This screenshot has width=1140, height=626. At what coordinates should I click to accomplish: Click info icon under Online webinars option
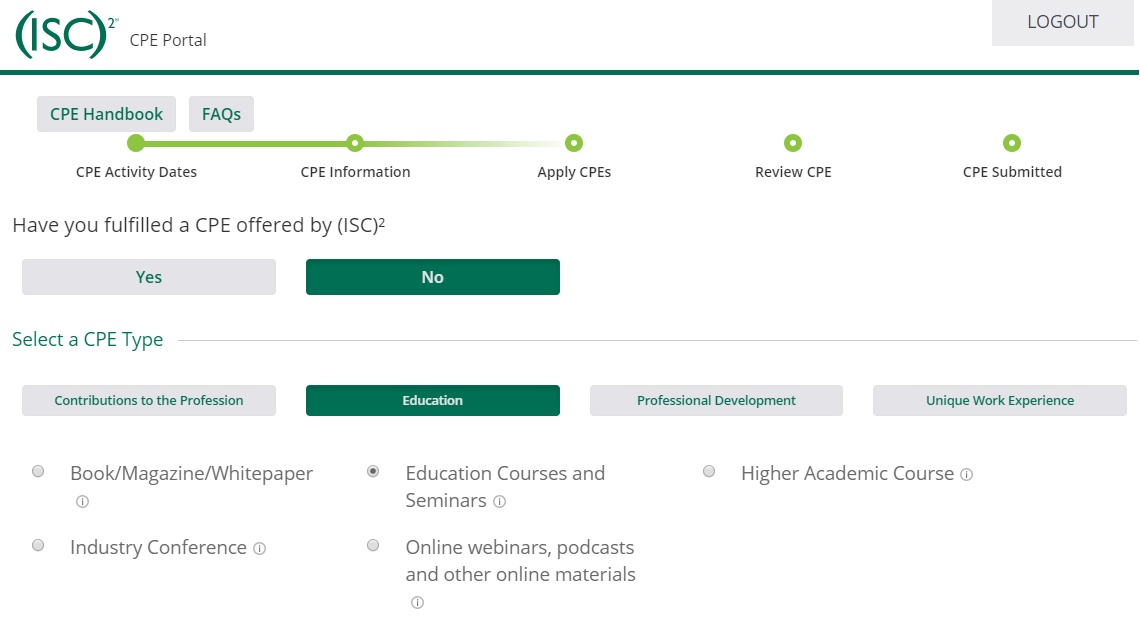pos(417,603)
